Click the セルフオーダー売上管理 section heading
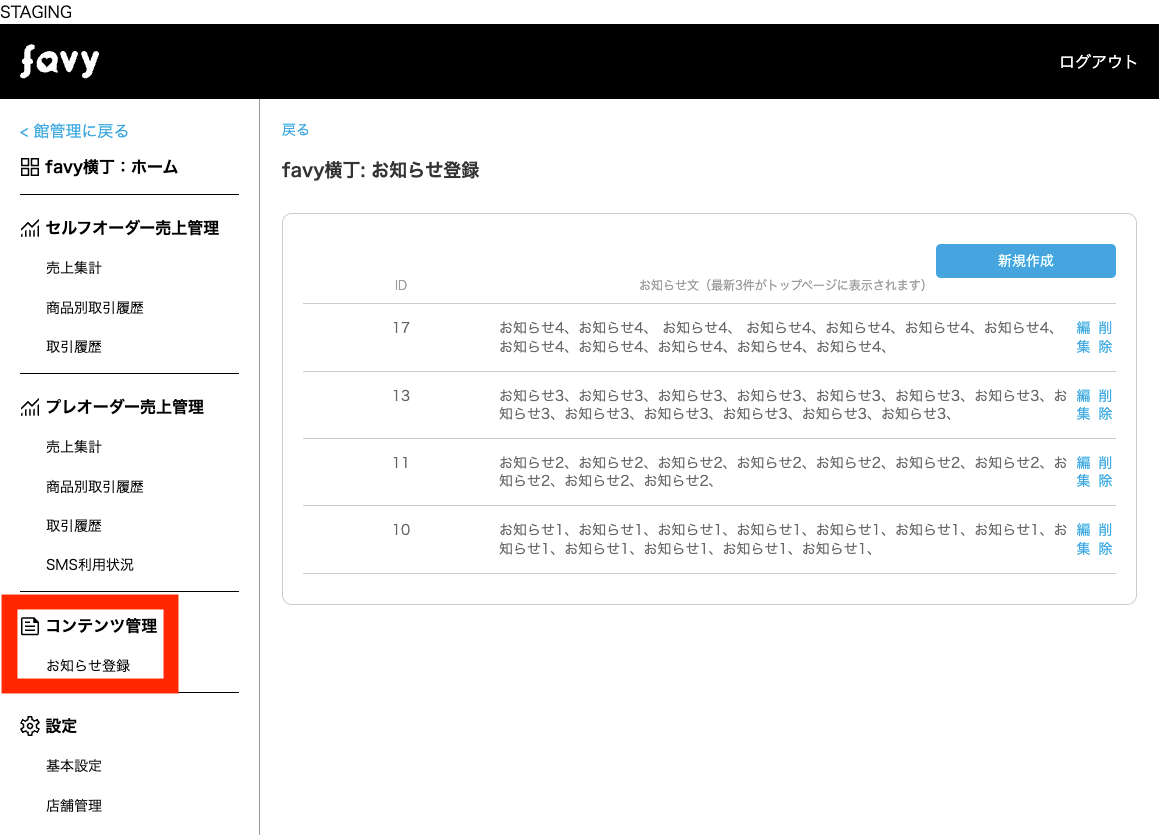The width and height of the screenshot is (1159, 835). click(x=132, y=228)
